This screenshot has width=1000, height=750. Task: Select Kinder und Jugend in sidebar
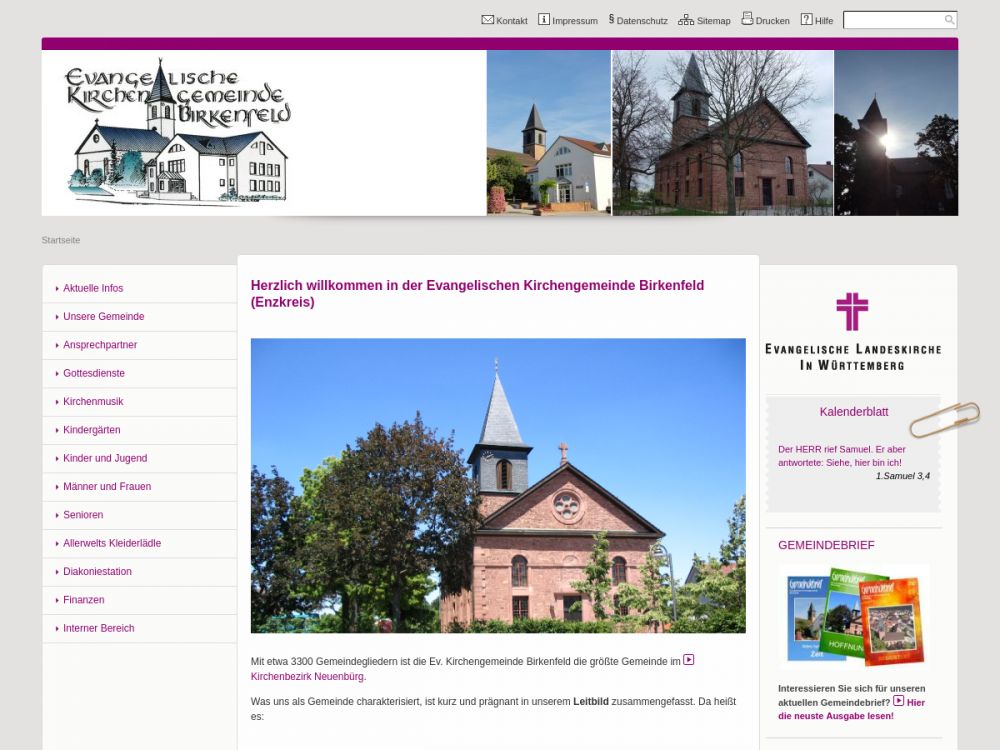104,458
